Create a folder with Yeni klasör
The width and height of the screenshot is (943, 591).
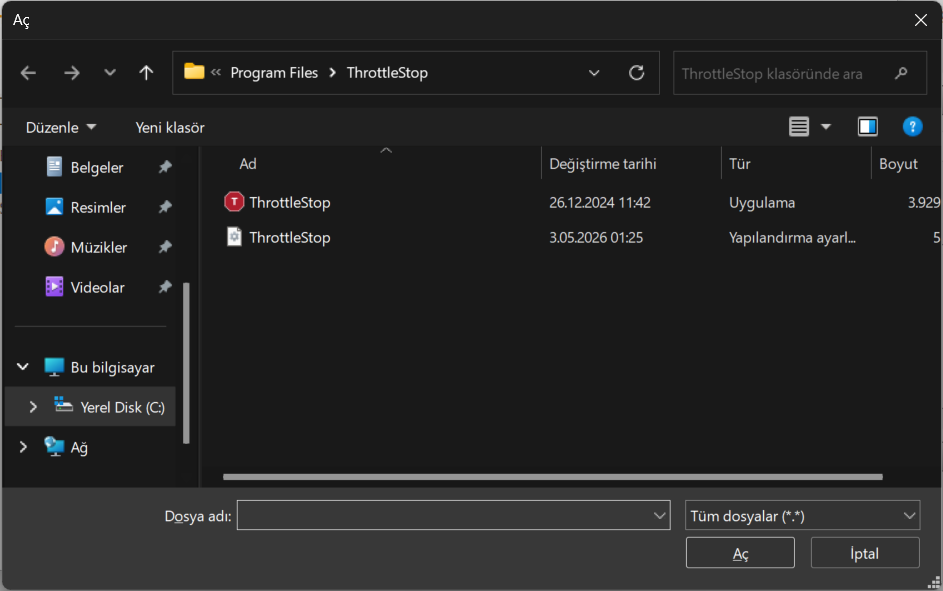[x=170, y=127]
